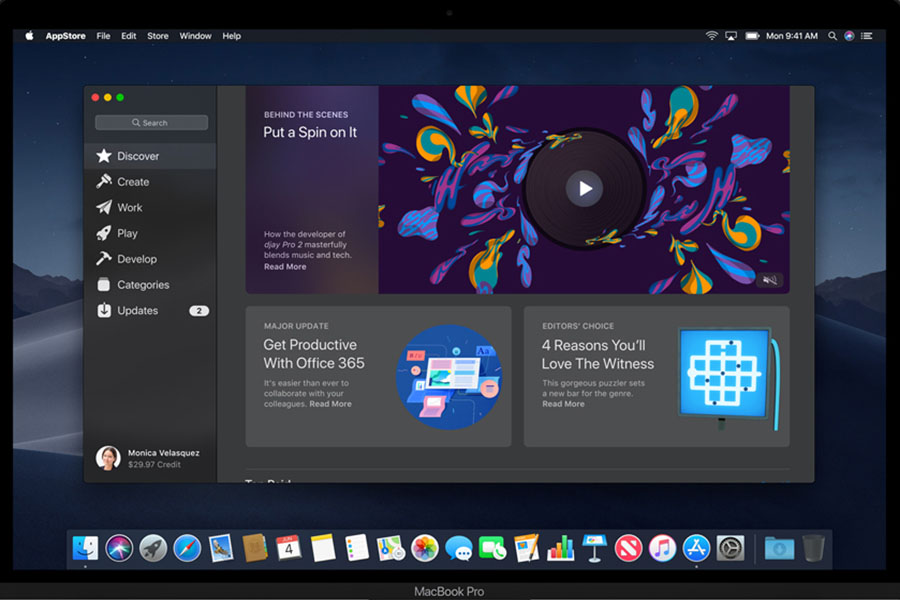This screenshot has width=900, height=600.
Task: Click the Office 365 round illustration
Action: click(449, 377)
